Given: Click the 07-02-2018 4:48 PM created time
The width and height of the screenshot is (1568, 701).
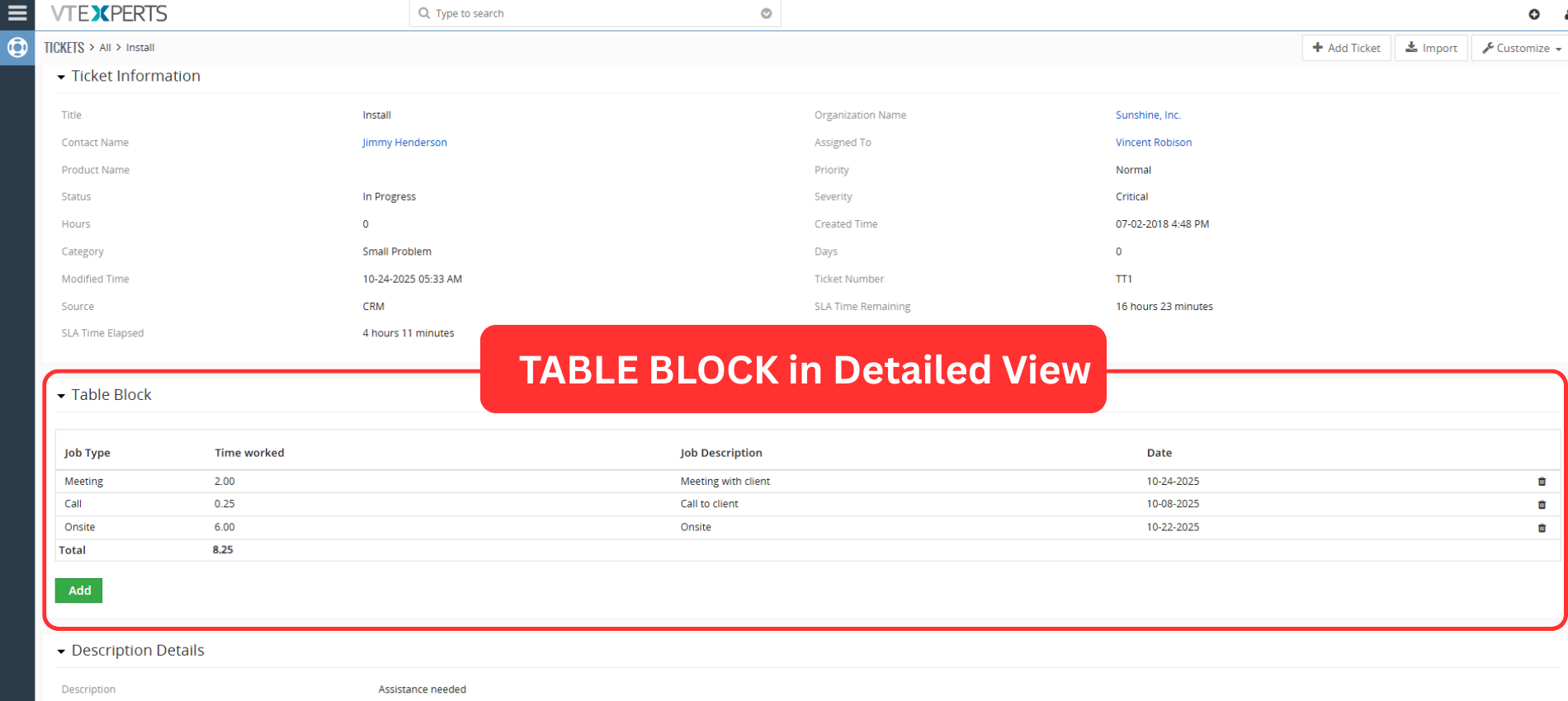Looking at the screenshot, I should (1163, 224).
